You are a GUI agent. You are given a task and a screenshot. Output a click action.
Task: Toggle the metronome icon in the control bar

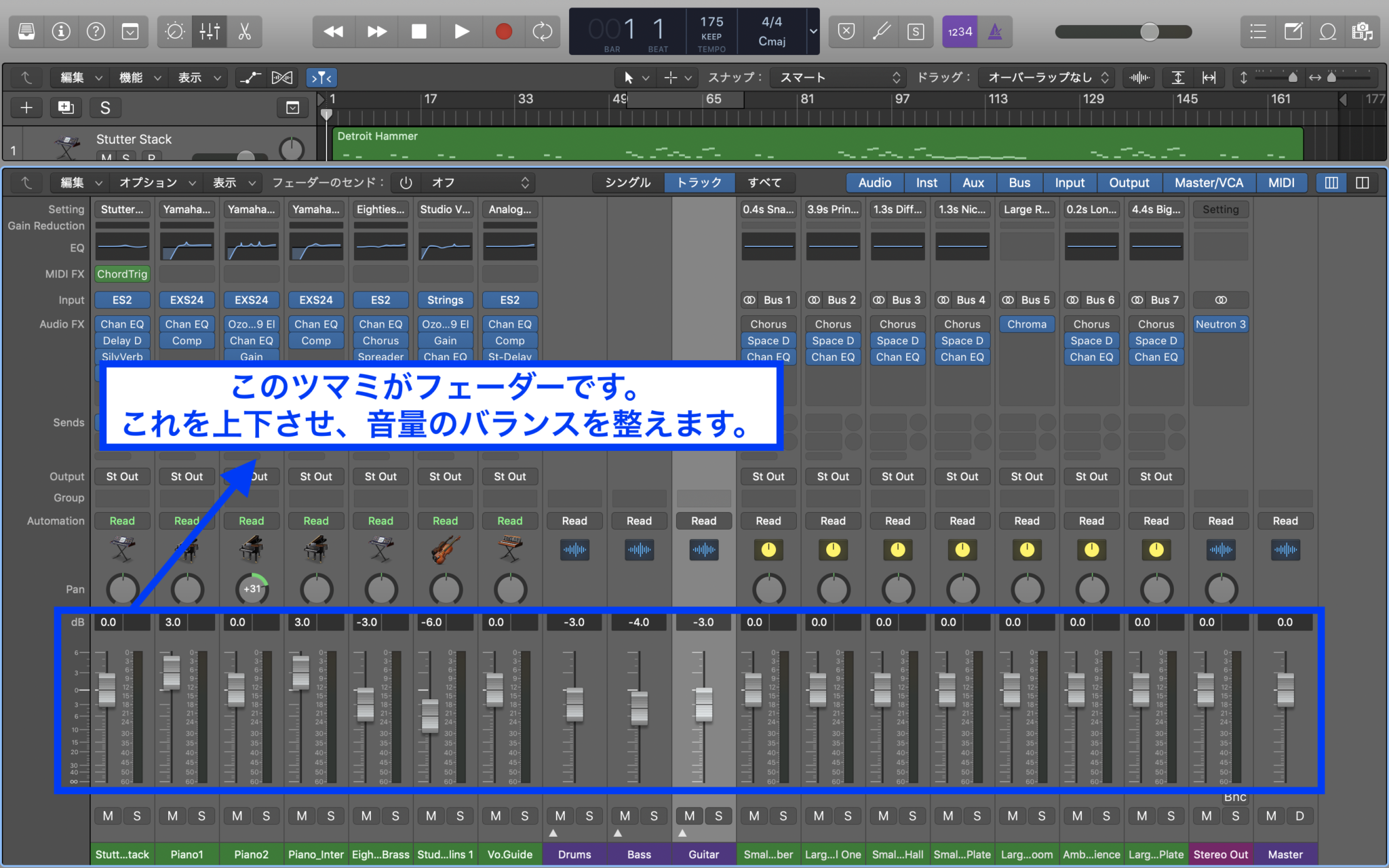click(995, 31)
